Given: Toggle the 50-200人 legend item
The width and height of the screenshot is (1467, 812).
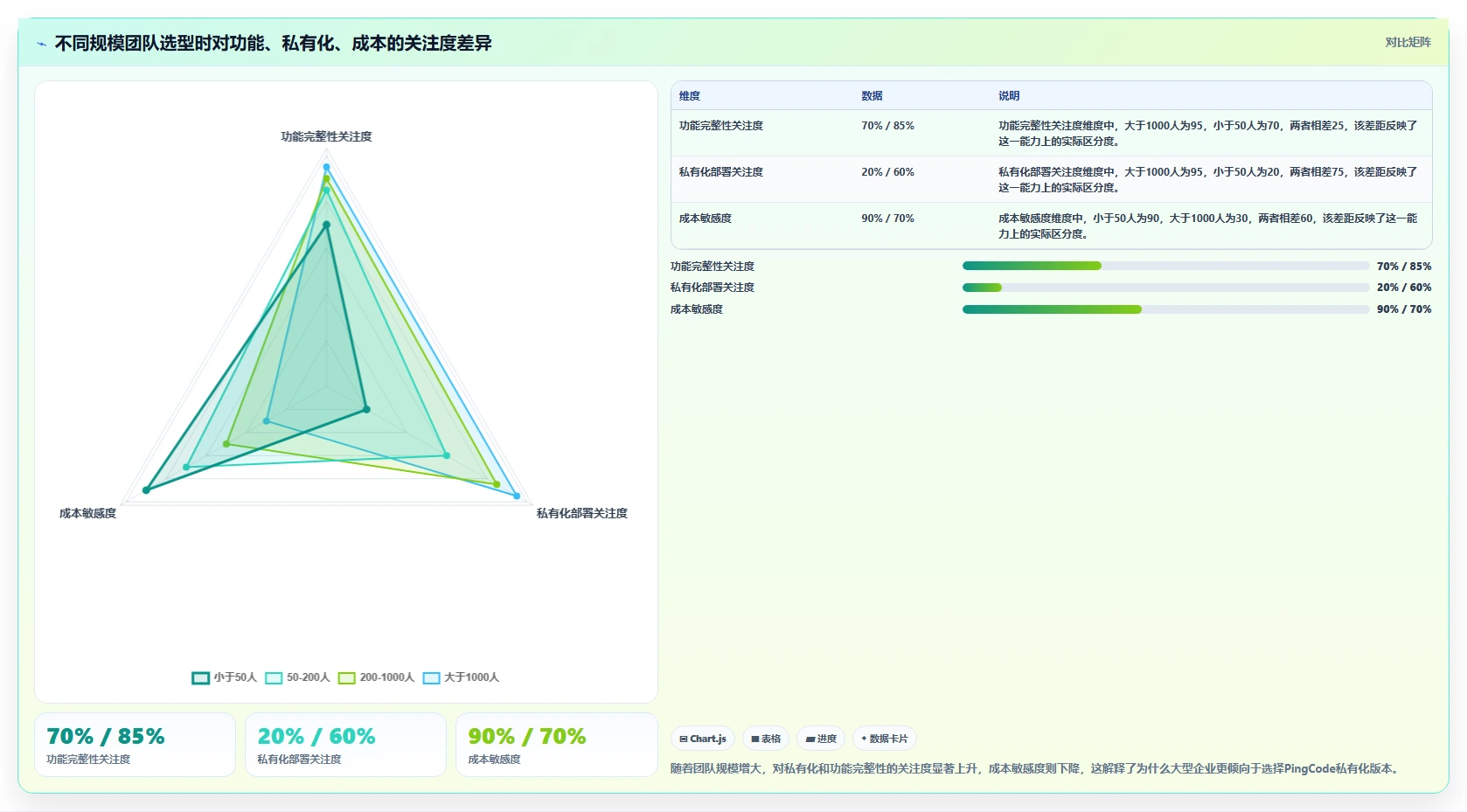Looking at the screenshot, I should (x=297, y=677).
